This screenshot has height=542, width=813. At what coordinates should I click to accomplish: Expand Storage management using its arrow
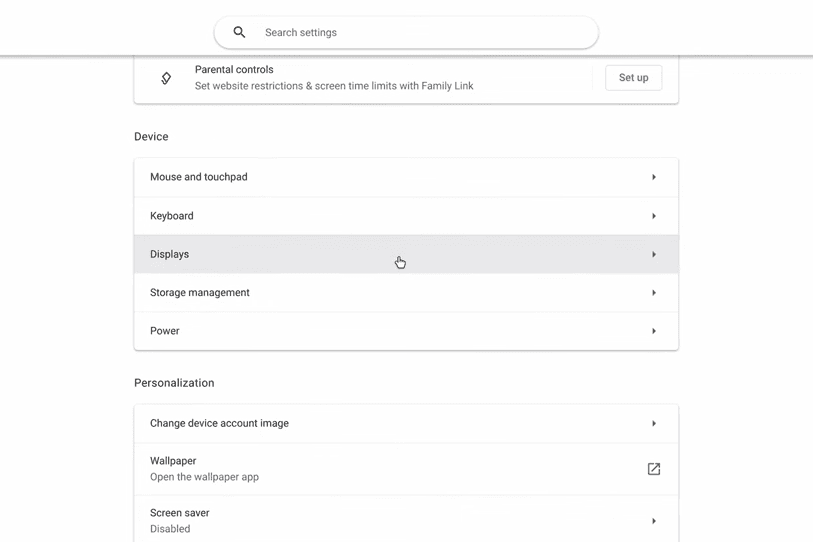tap(654, 293)
